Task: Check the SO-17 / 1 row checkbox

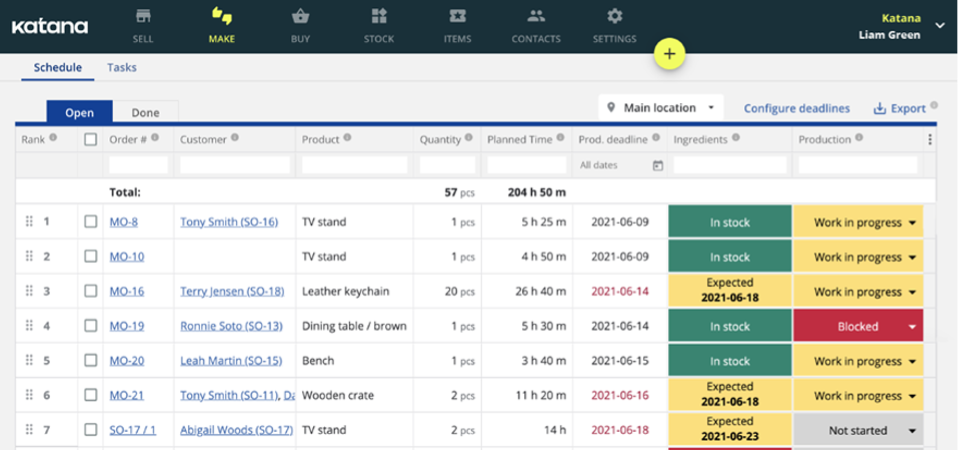Action: pyautogui.click(x=91, y=430)
